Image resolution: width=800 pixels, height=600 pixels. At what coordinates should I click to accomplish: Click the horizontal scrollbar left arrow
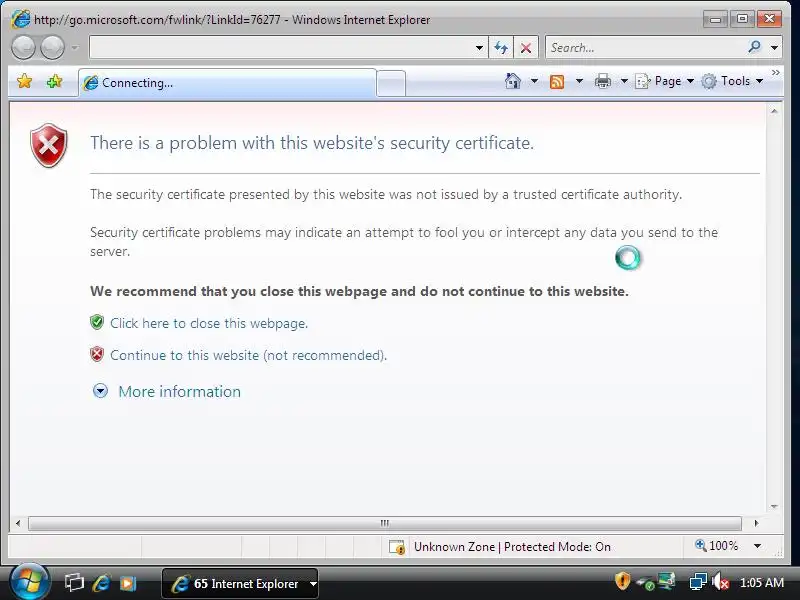pyautogui.click(x=18, y=523)
